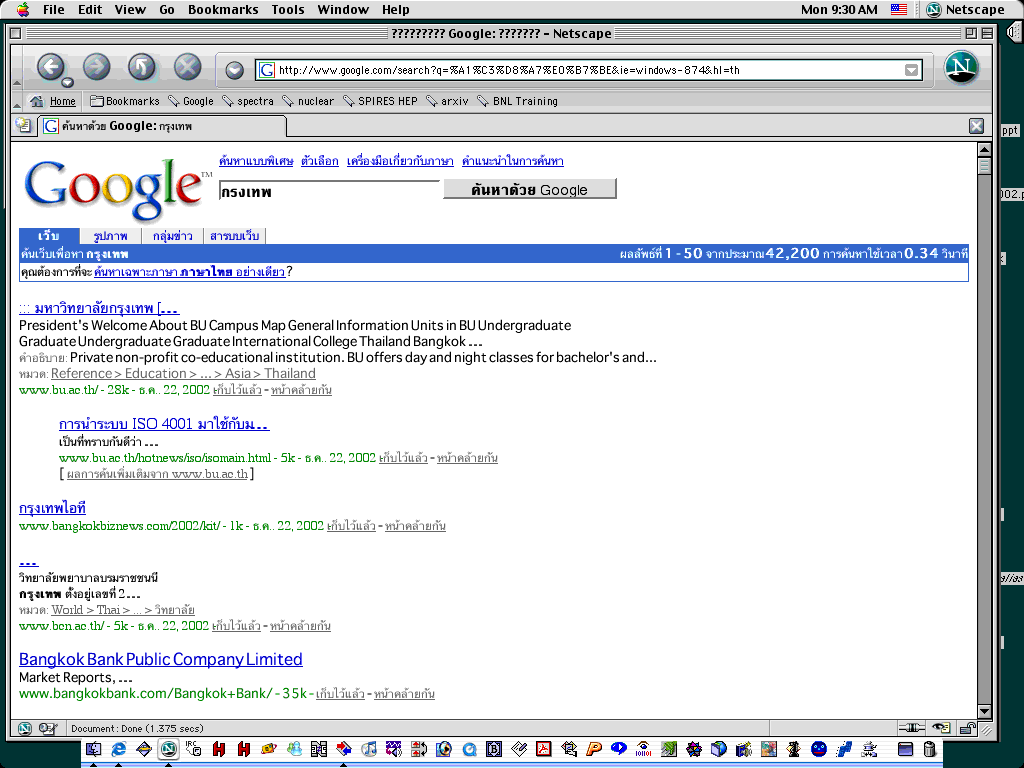This screenshot has height=768, width=1024.
Task: Open the กรุงเทพไอที result
Action: click(52, 508)
